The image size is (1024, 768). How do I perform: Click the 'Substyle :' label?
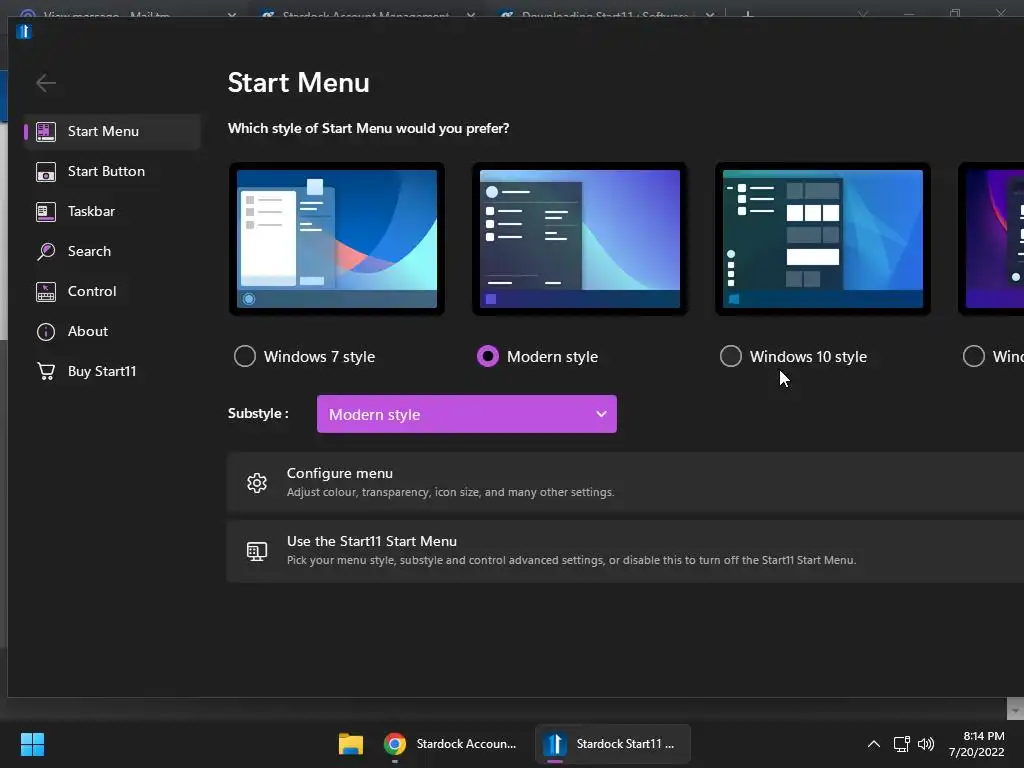point(258,414)
